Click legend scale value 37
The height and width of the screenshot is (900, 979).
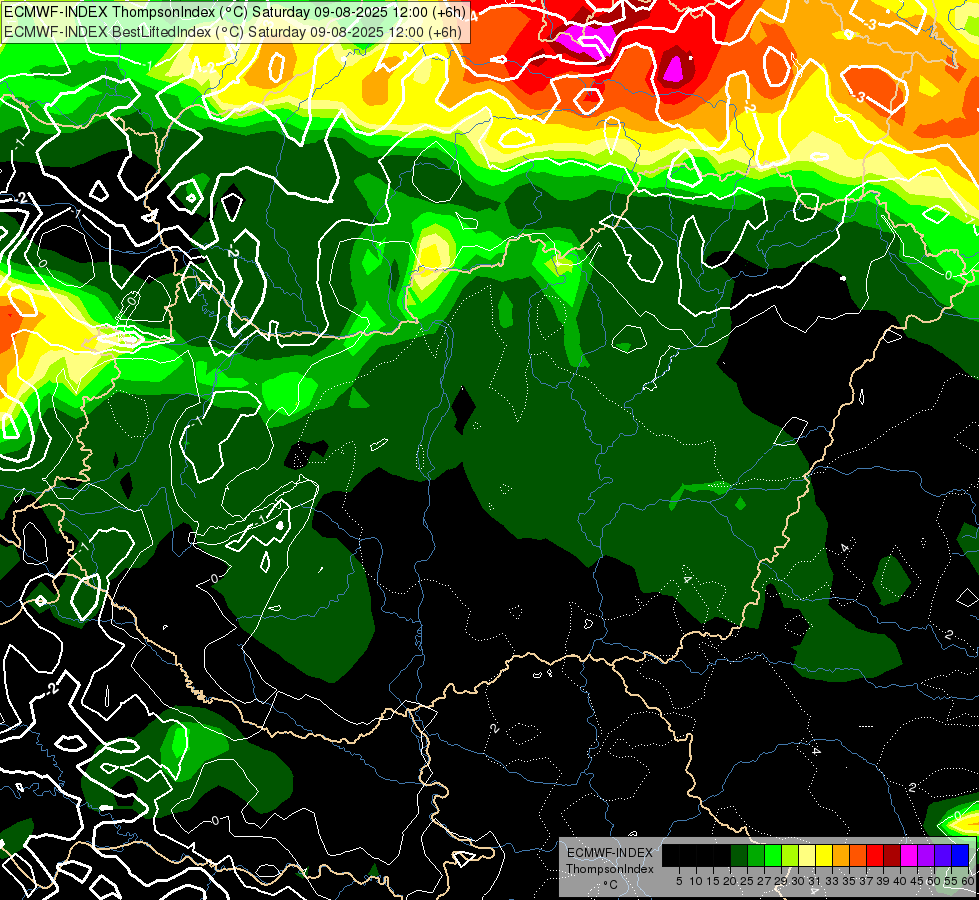coord(866,881)
